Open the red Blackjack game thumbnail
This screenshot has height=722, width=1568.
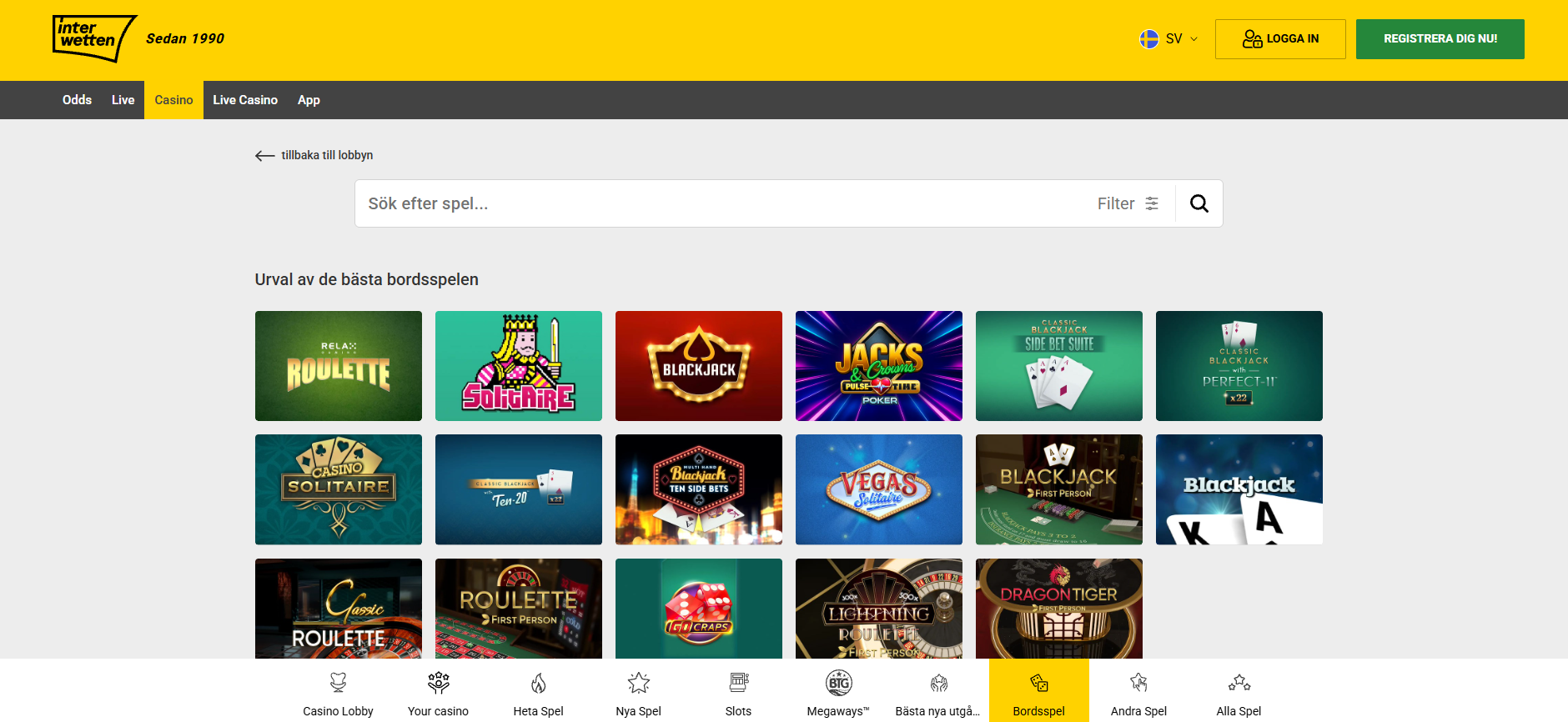pos(699,366)
